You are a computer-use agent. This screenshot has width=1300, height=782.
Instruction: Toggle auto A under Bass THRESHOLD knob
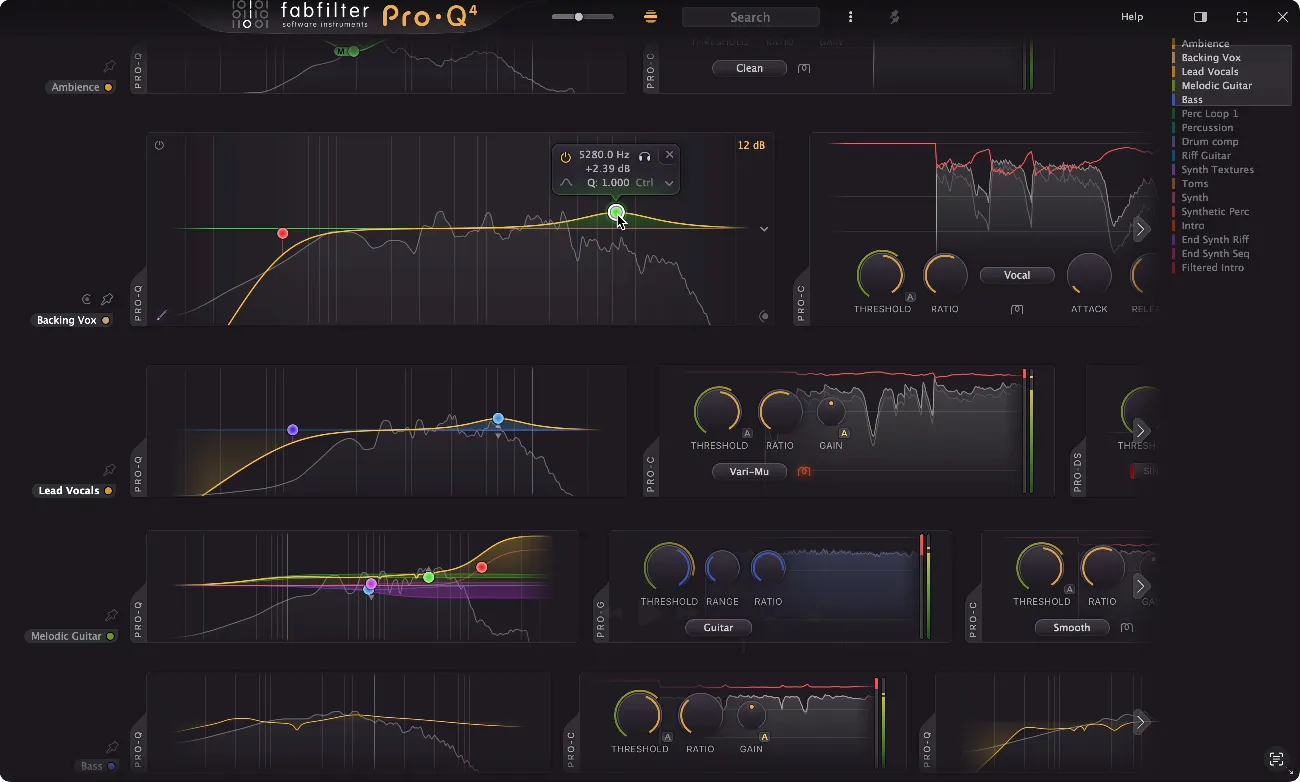pyautogui.click(x=667, y=737)
